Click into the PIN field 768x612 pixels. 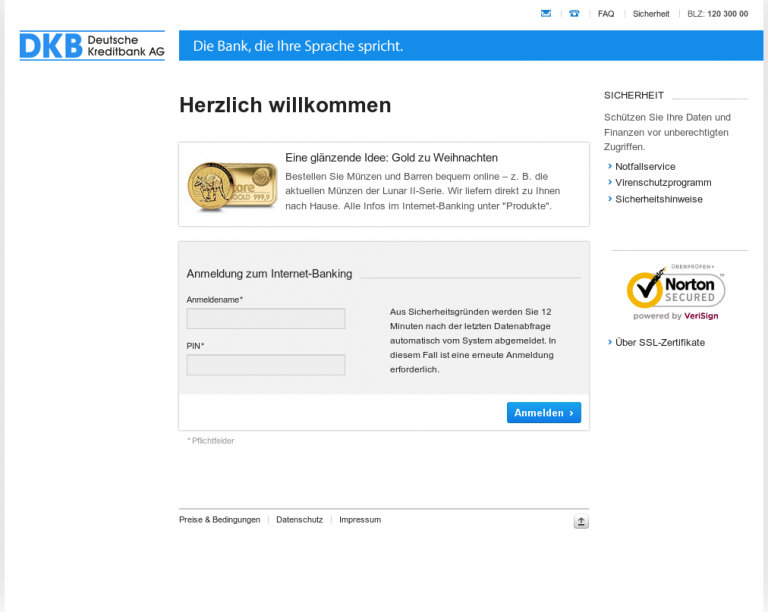click(266, 365)
